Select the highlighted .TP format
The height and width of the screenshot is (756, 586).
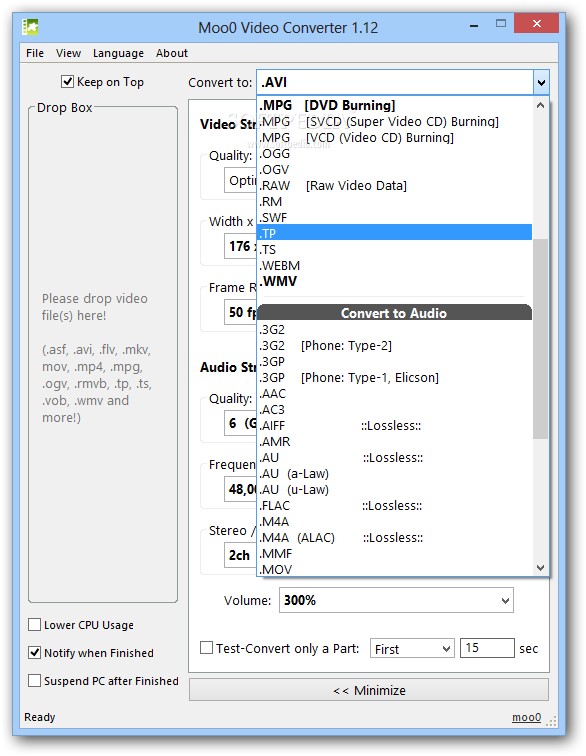(x=395, y=233)
